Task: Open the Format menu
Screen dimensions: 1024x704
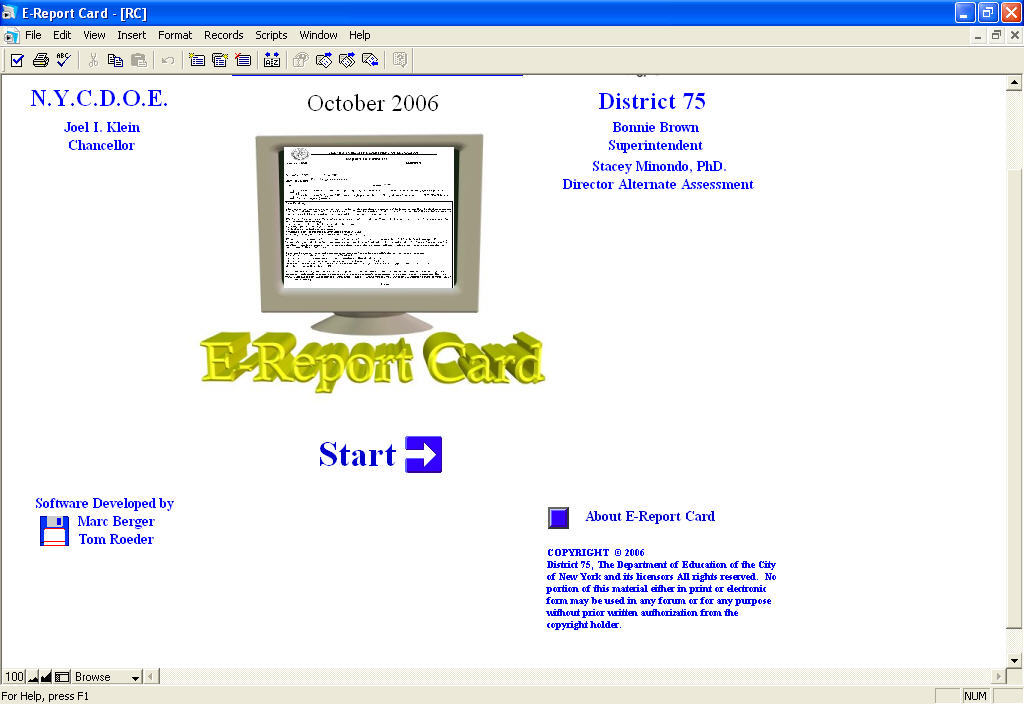Action: [x=175, y=35]
